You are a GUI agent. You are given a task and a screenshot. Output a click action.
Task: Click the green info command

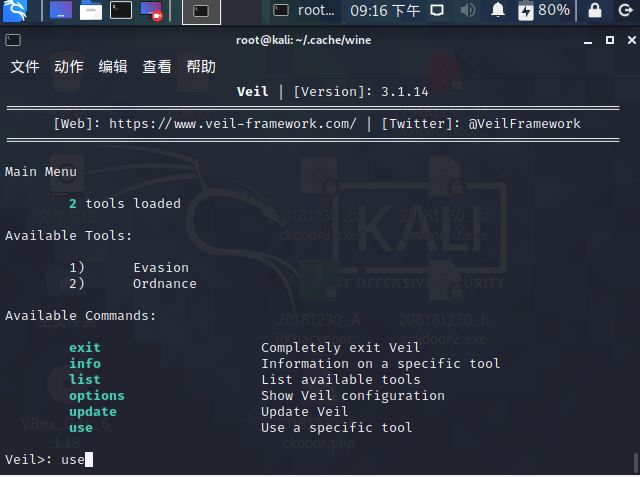[x=85, y=364]
